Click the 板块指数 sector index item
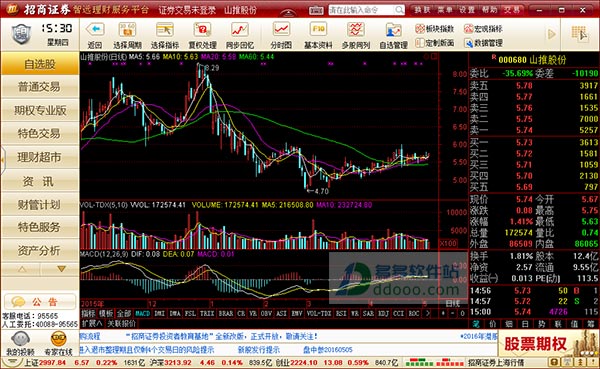Viewport: 600px width, 369px height. (x=435, y=29)
